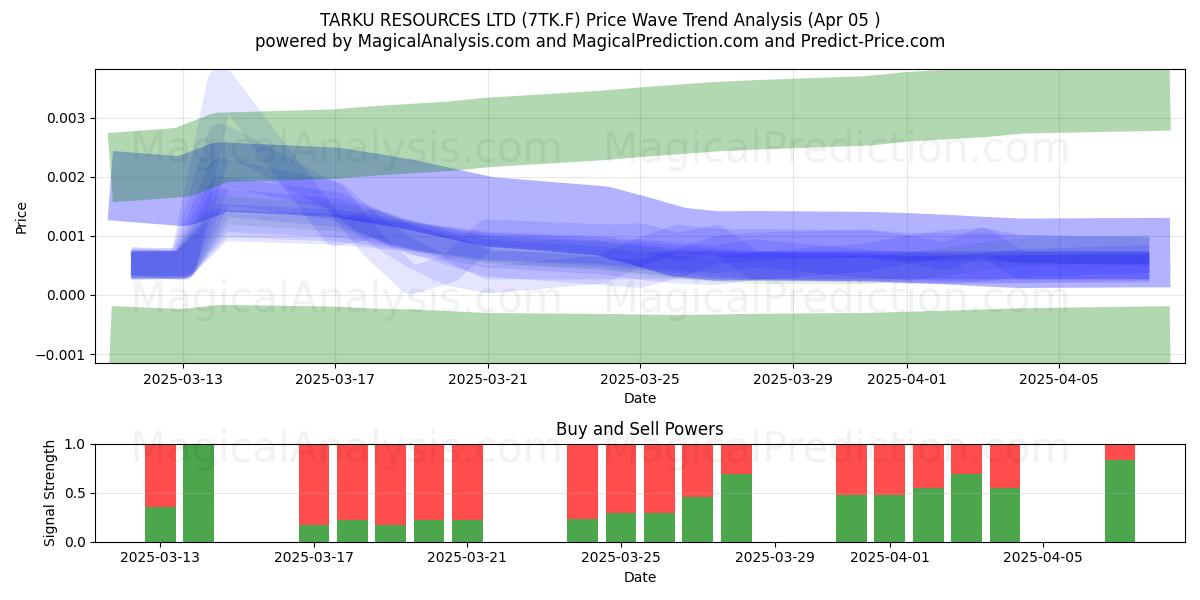Image resolution: width=1200 pixels, height=600 pixels.
Task: Click price chart tick label '2025-03-25'
Action: [641, 379]
